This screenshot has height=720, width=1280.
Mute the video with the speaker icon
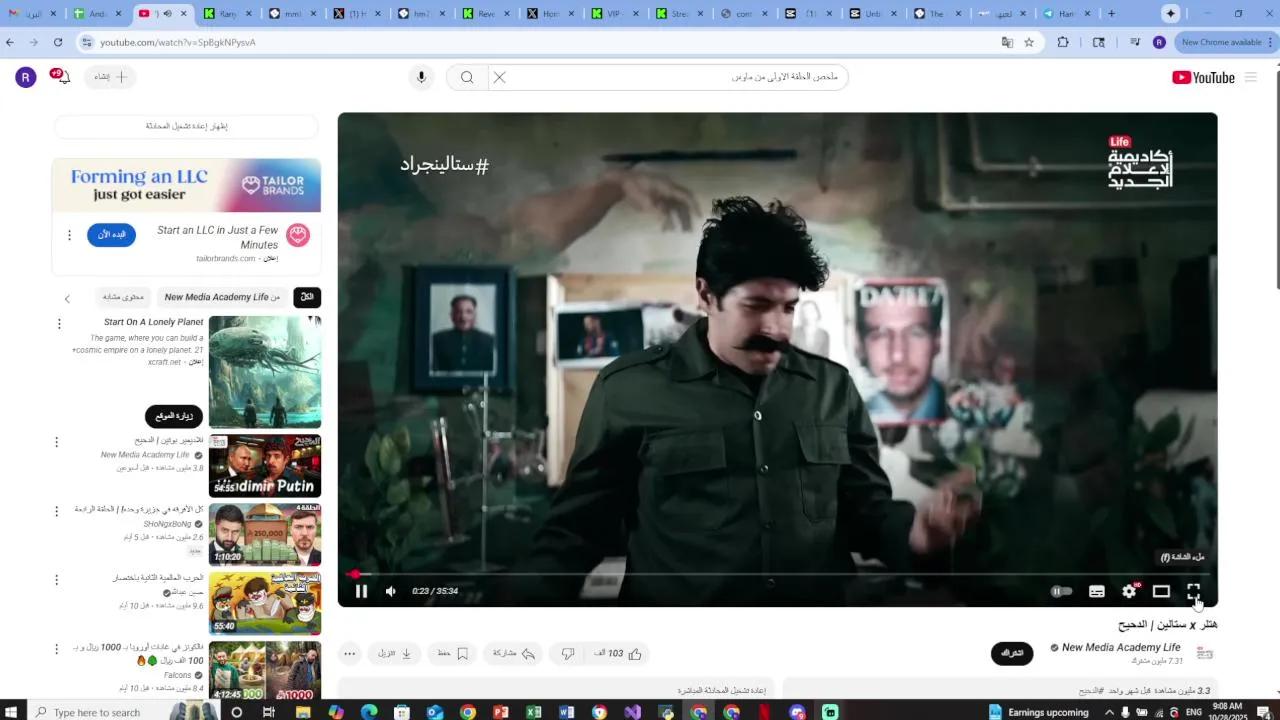pyautogui.click(x=391, y=591)
